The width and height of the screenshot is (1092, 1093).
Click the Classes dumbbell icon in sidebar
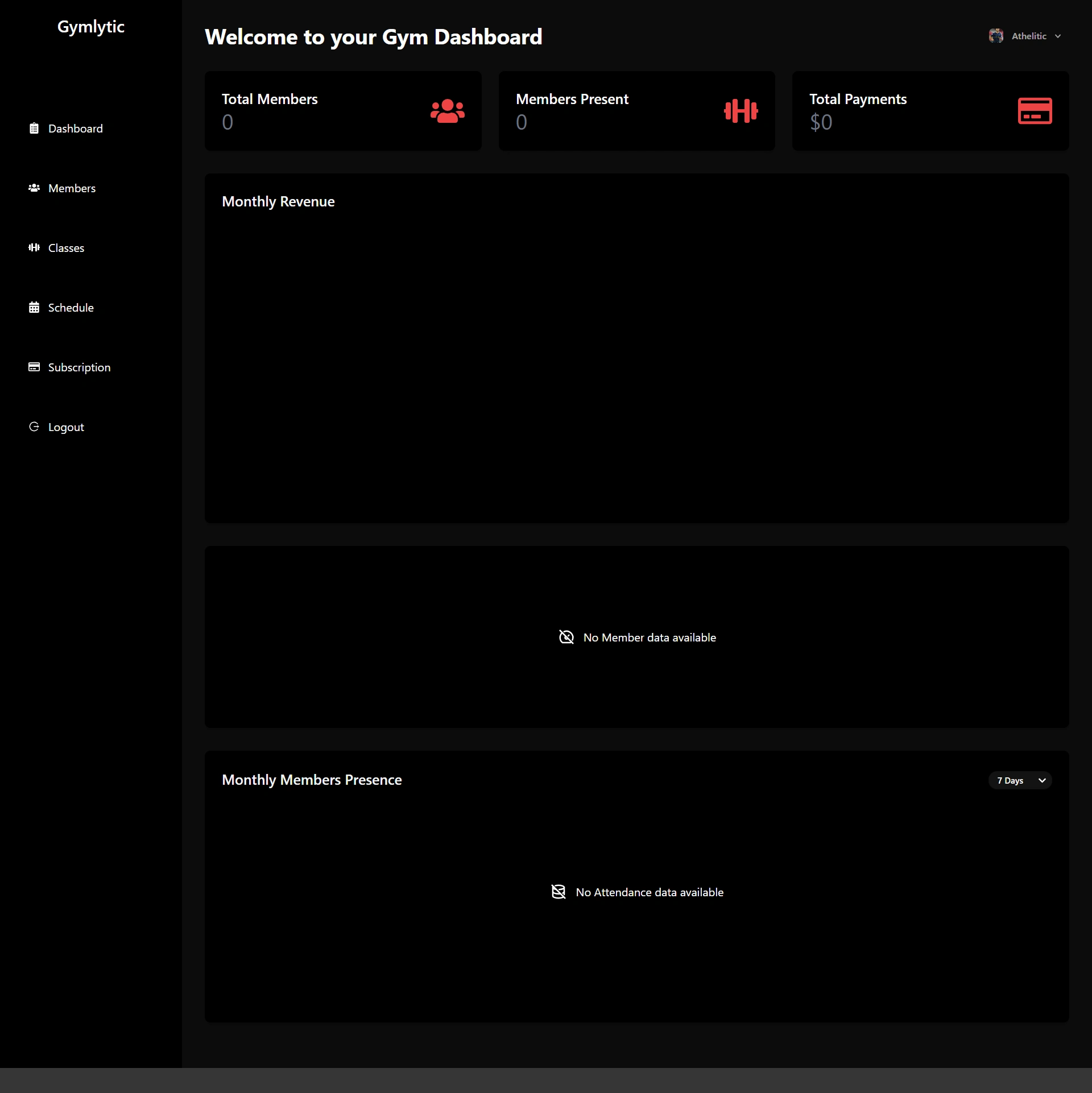pos(34,247)
